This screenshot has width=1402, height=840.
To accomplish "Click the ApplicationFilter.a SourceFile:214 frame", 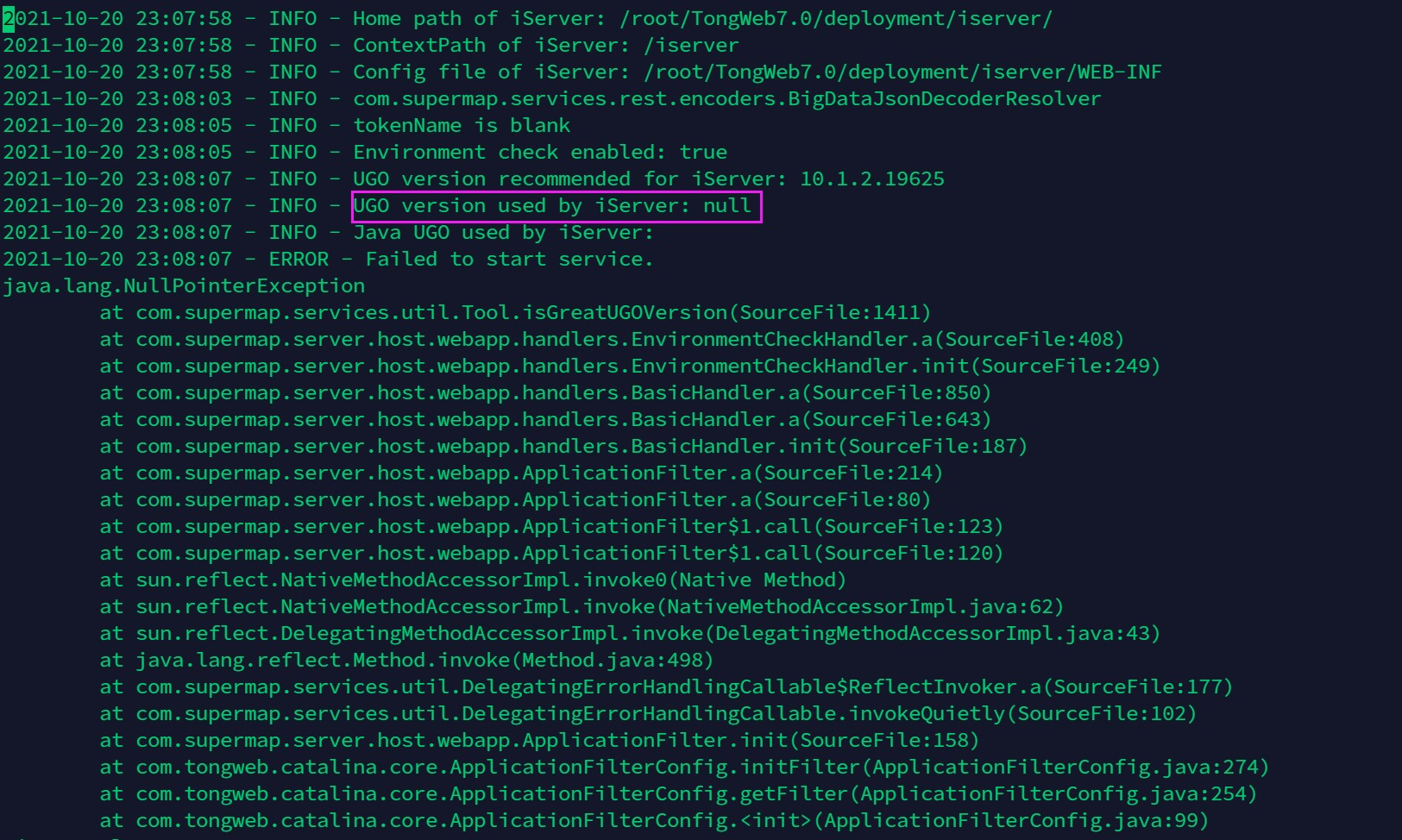I will click(x=521, y=473).
